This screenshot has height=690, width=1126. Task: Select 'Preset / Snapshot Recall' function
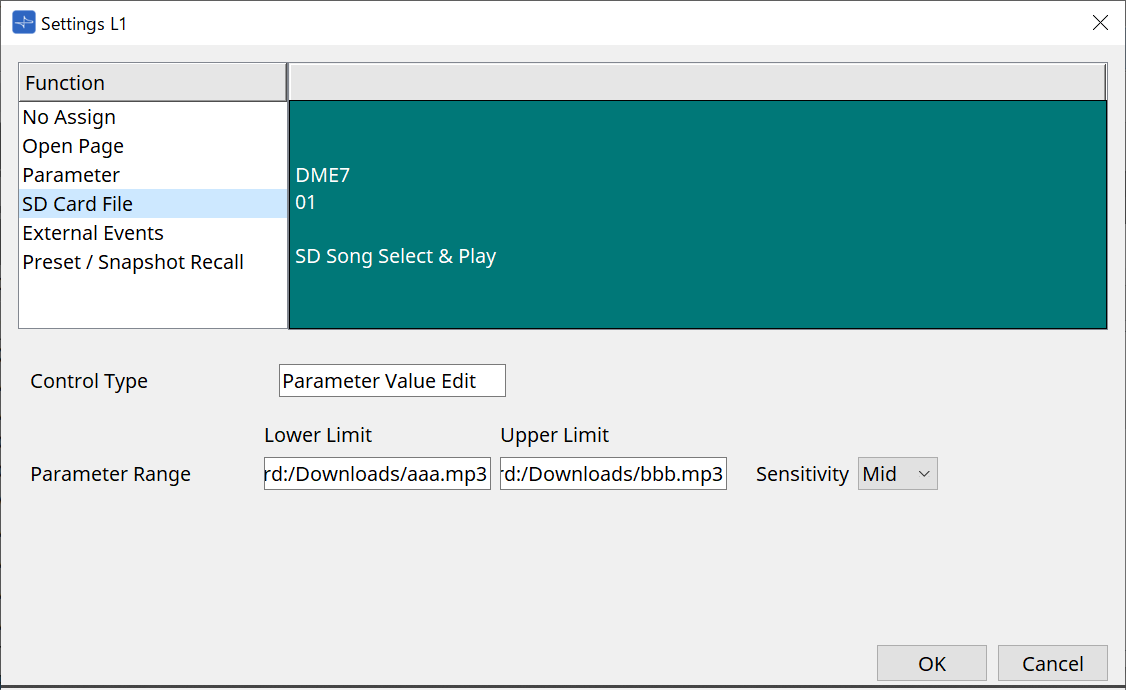tap(134, 261)
